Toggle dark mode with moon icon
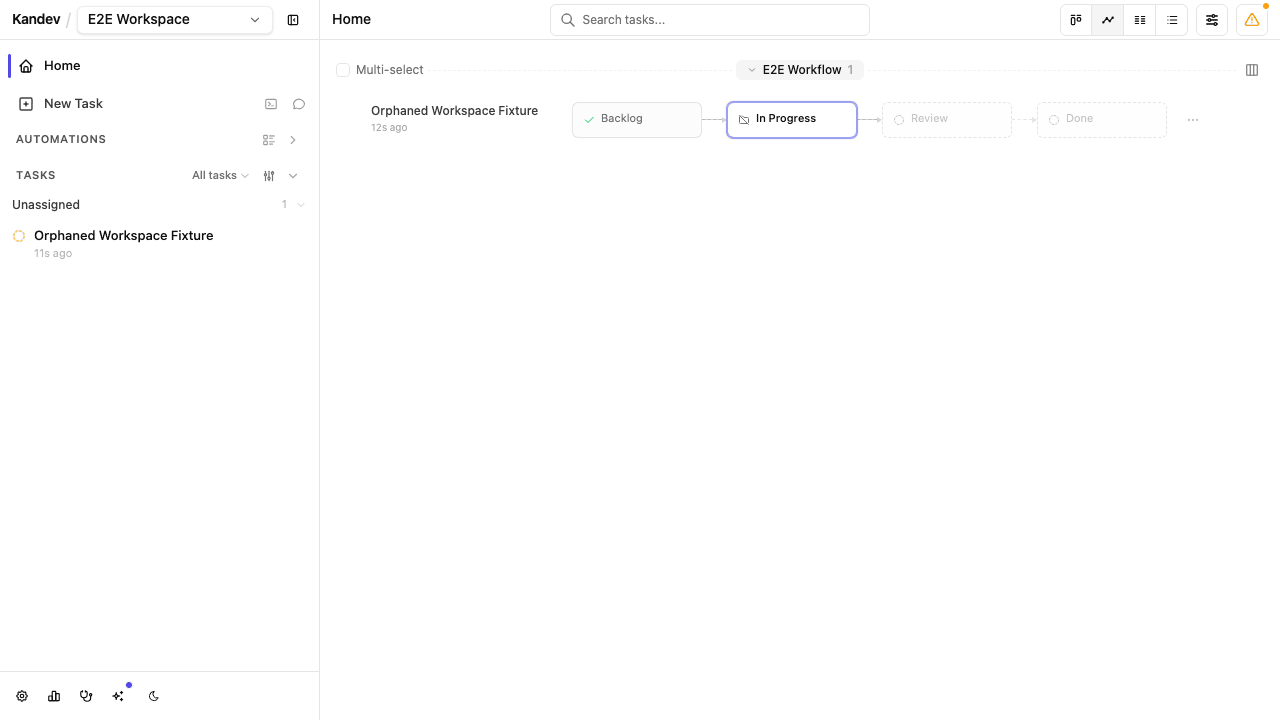1280x720 pixels. tap(154, 696)
